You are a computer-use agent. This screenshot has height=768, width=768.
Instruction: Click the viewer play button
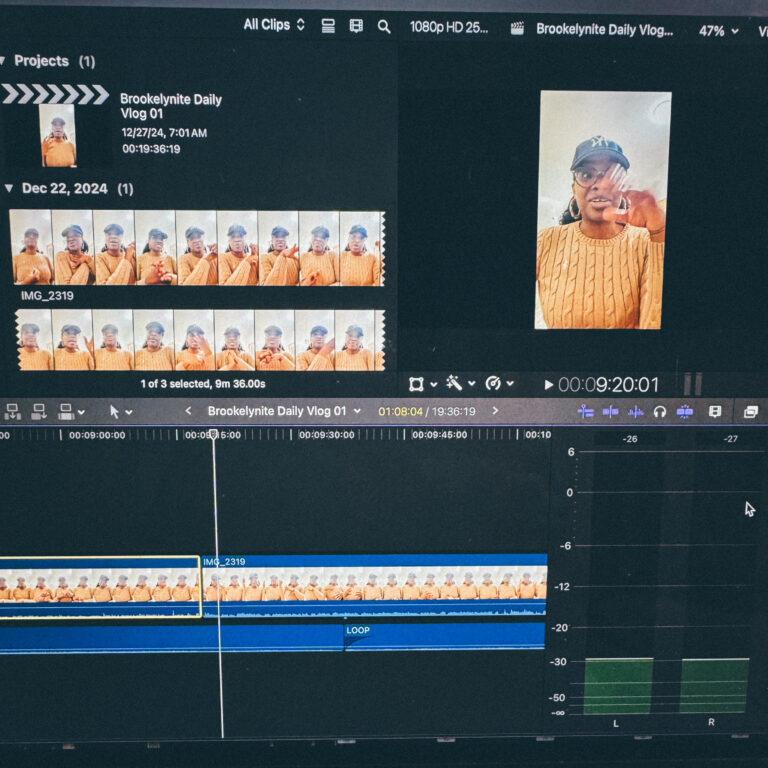click(549, 385)
